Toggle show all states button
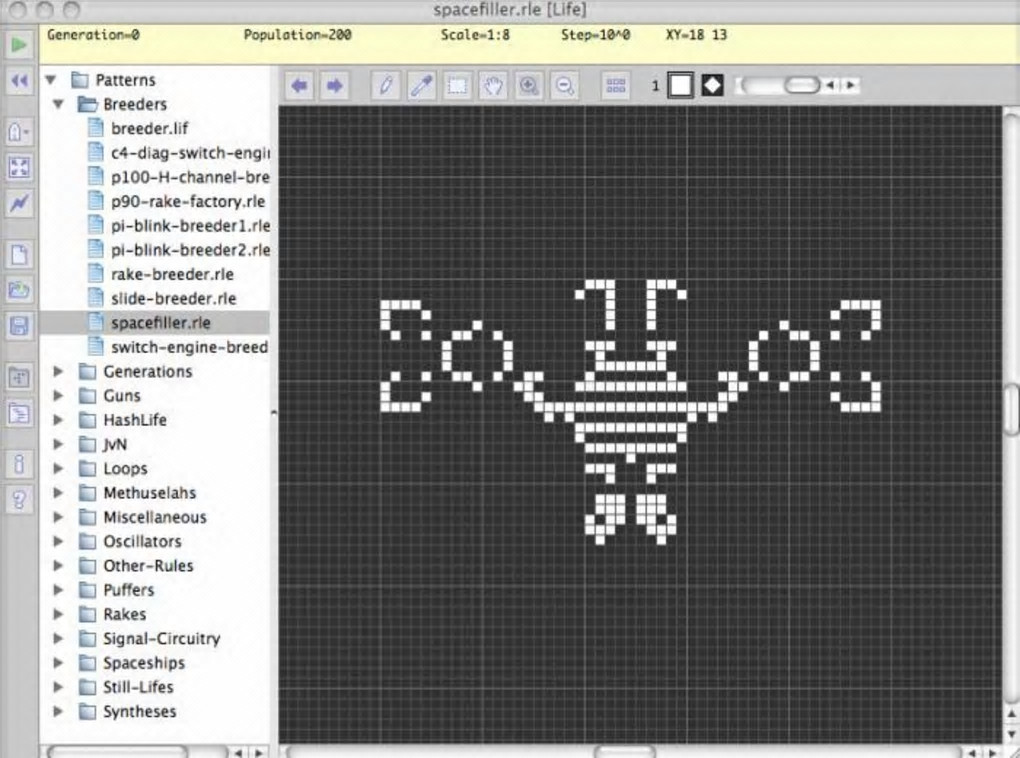This screenshot has height=758, width=1020. [615, 86]
